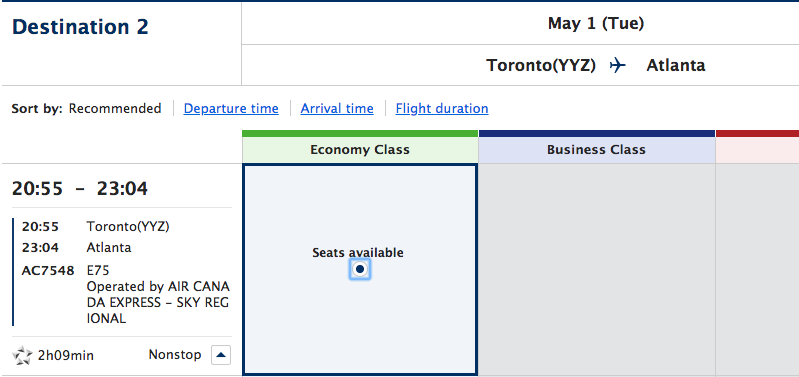Viewport: 799px width, 377px height.
Task: Click the May 1 (Tue) date header
Action: tap(596, 23)
